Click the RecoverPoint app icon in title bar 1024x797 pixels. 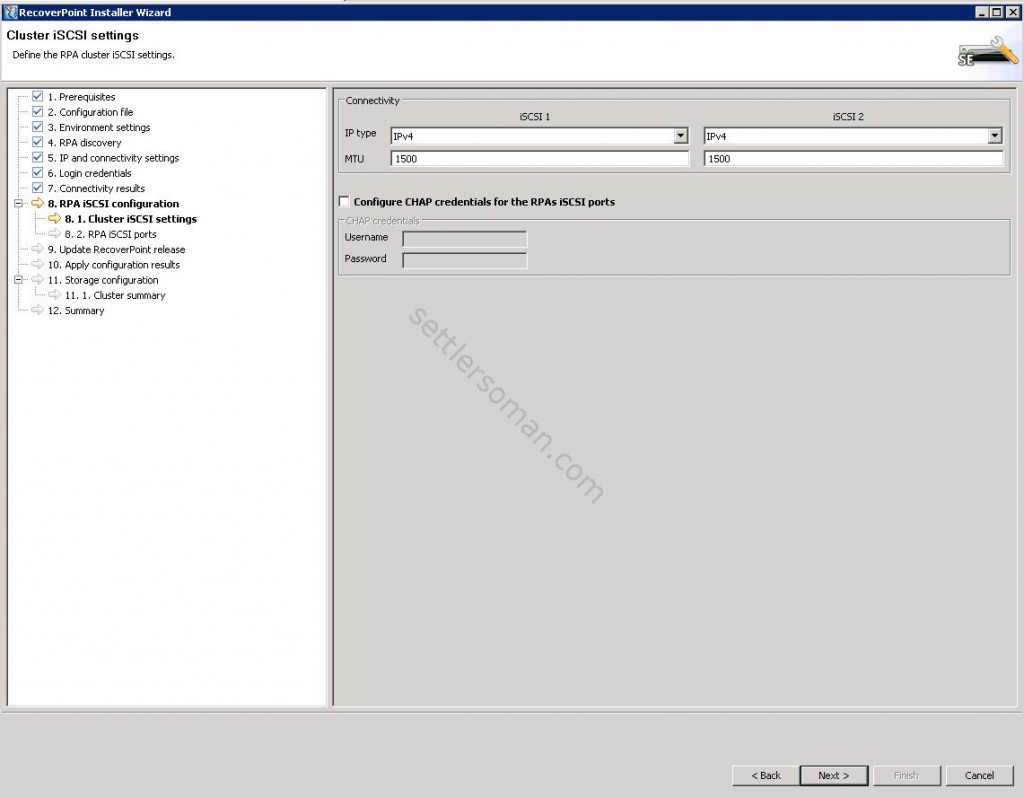tap(10, 12)
